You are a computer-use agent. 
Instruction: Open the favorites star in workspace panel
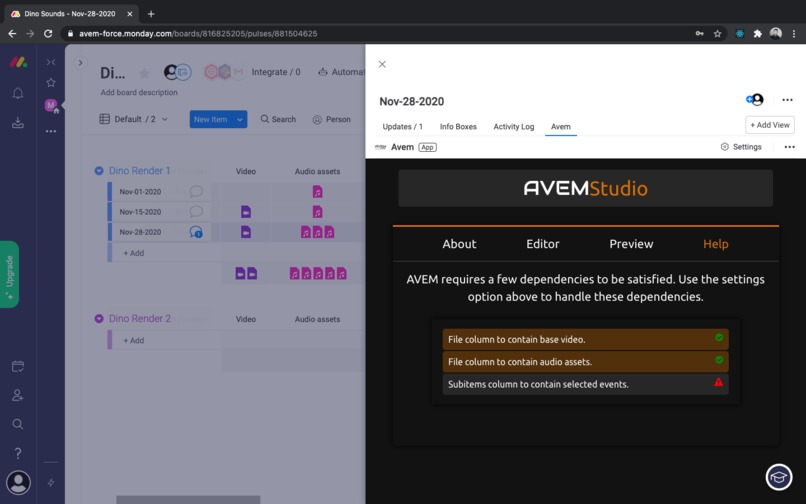click(51, 82)
